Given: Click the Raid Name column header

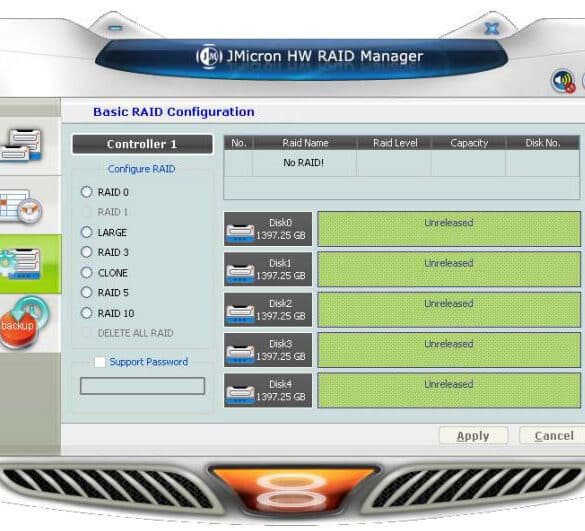Looking at the screenshot, I should point(305,143).
